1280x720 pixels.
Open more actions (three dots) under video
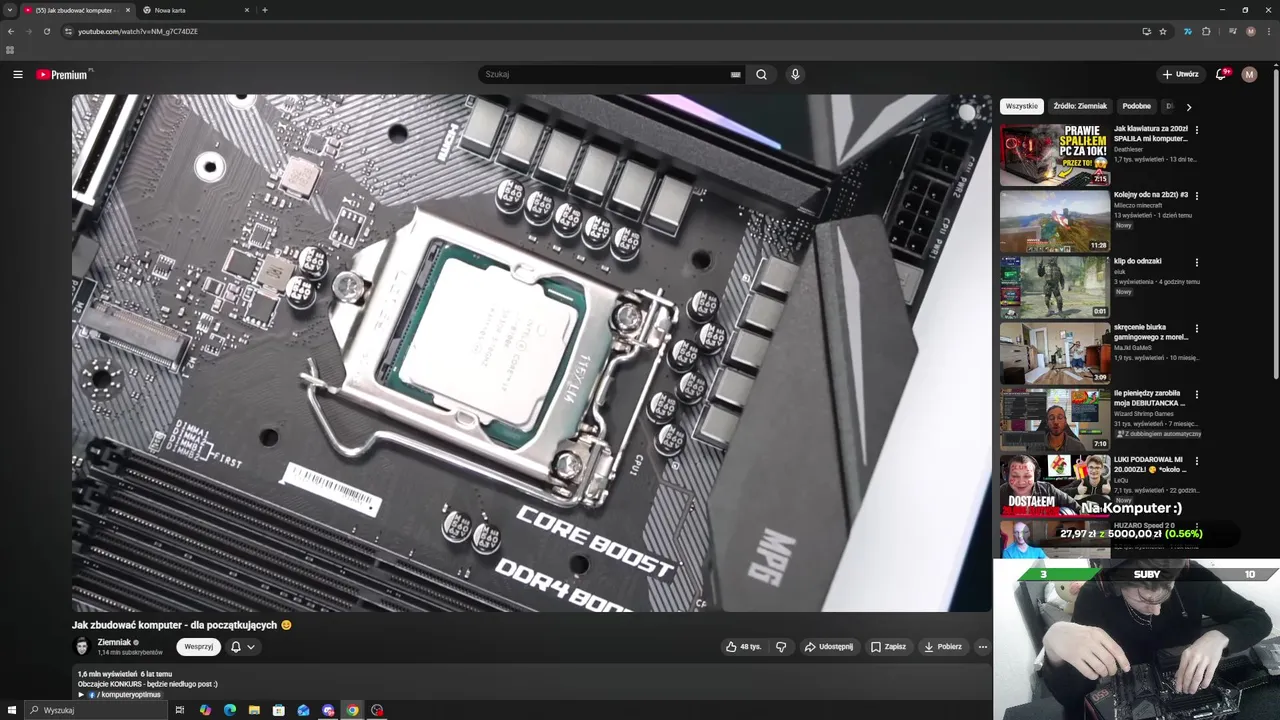pyautogui.click(x=982, y=647)
